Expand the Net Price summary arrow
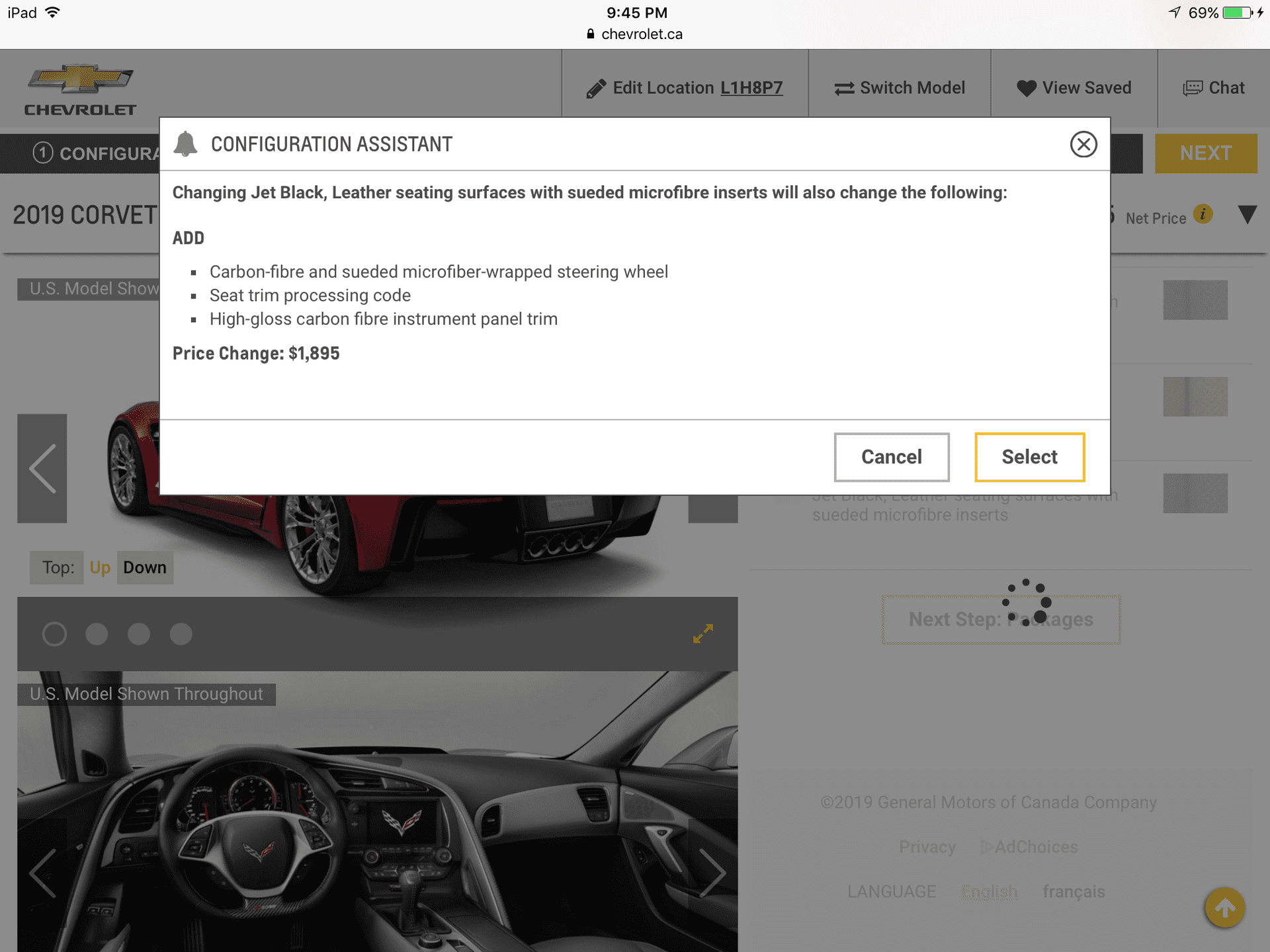Viewport: 1270px width, 952px height. (x=1247, y=215)
